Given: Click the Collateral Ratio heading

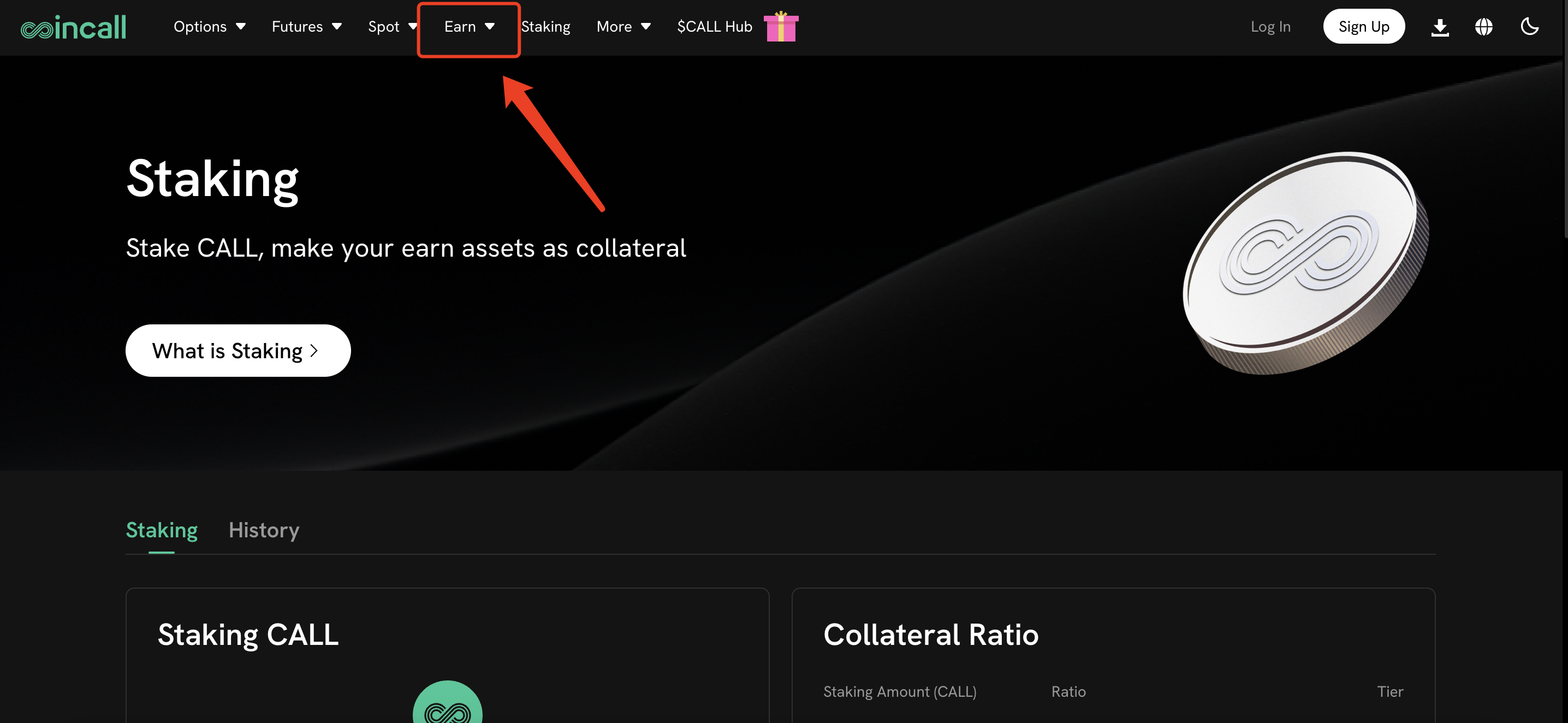Looking at the screenshot, I should pyautogui.click(x=931, y=635).
